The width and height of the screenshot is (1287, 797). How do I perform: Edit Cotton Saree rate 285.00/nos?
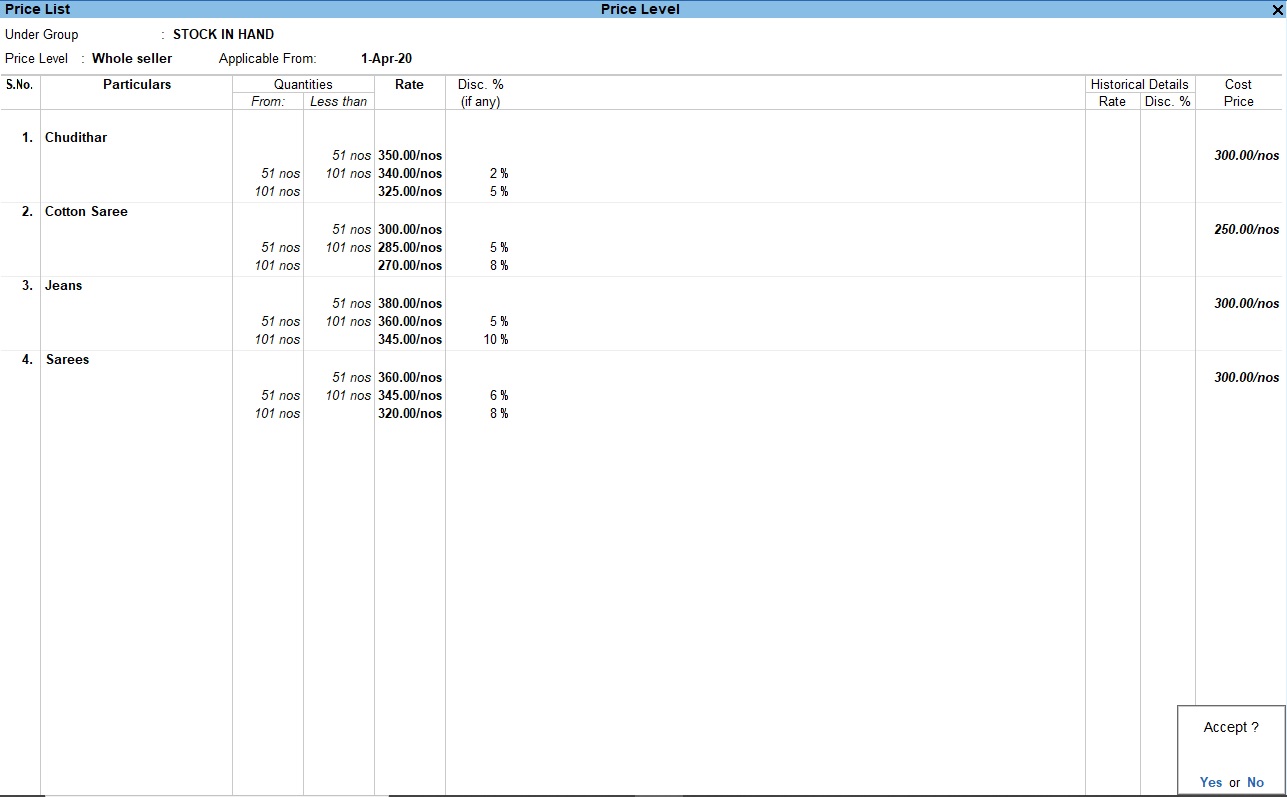(x=410, y=247)
